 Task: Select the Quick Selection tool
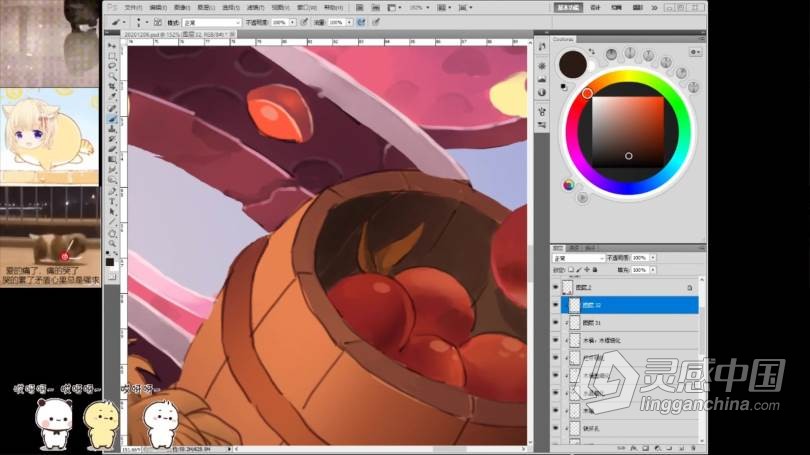(112, 77)
